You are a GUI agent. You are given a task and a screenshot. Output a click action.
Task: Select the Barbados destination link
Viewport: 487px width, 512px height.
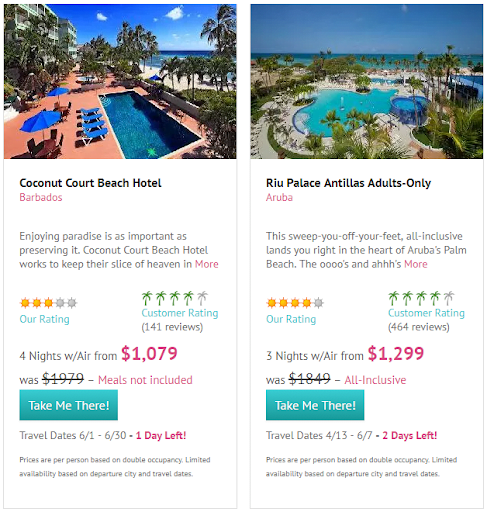pyautogui.click(x=41, y=197)
